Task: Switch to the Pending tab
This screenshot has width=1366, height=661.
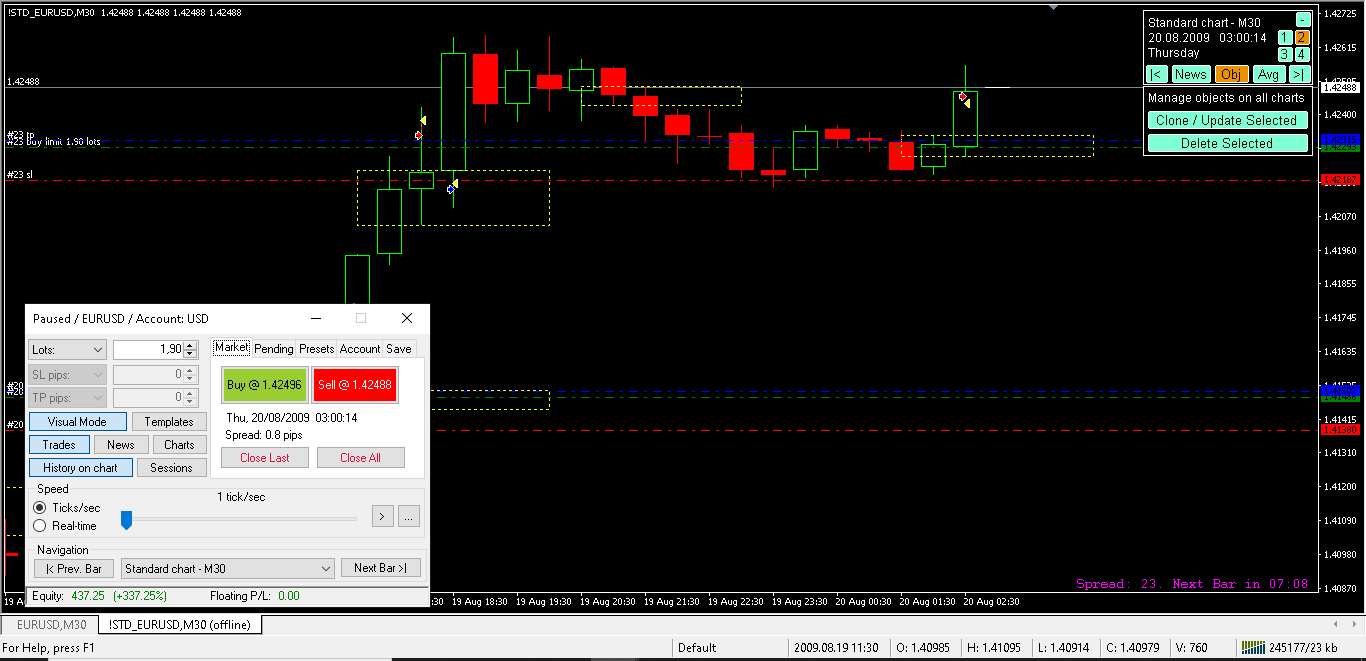Action: click(273, 349)
